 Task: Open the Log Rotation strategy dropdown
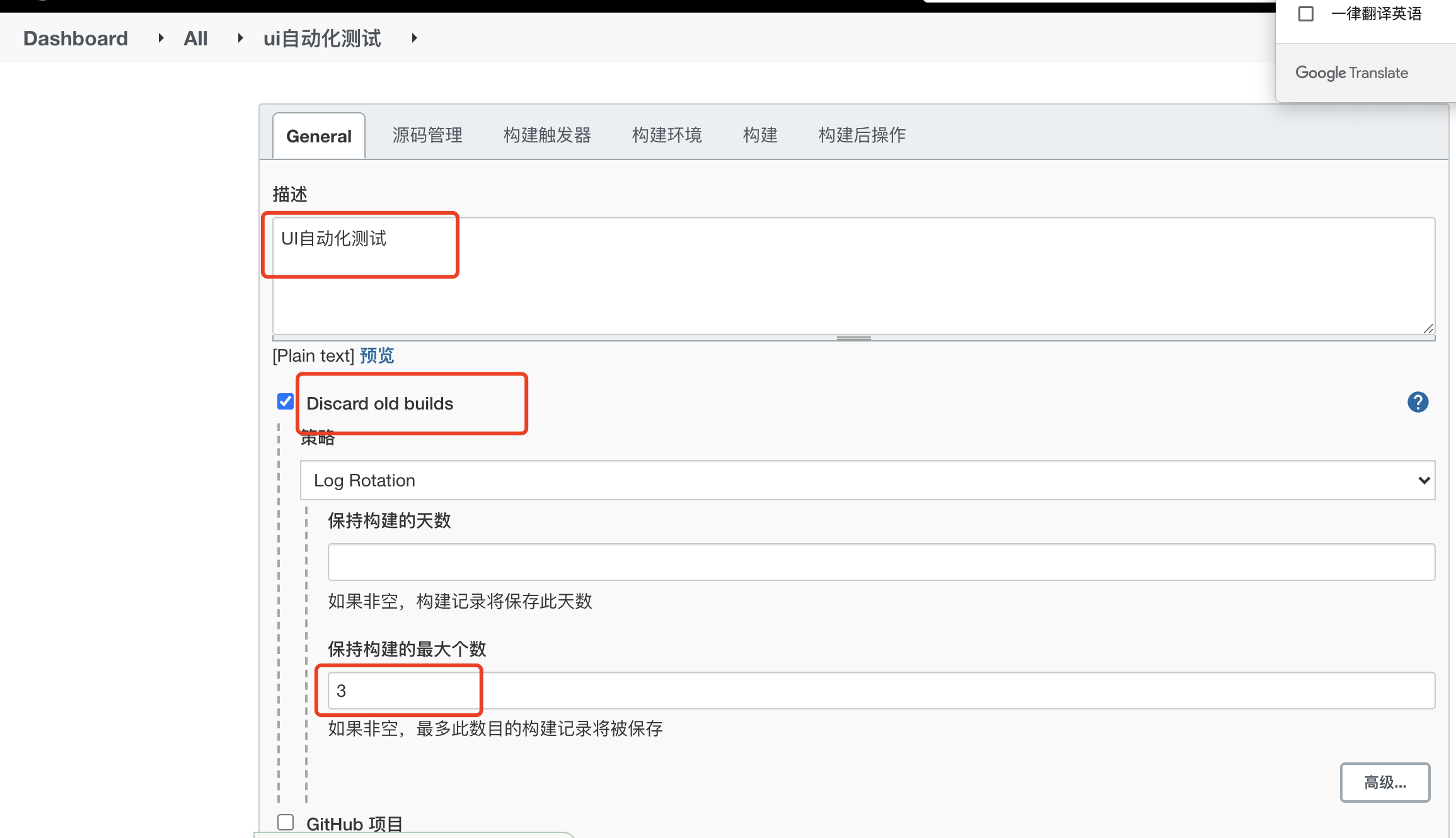click(867, 480)
